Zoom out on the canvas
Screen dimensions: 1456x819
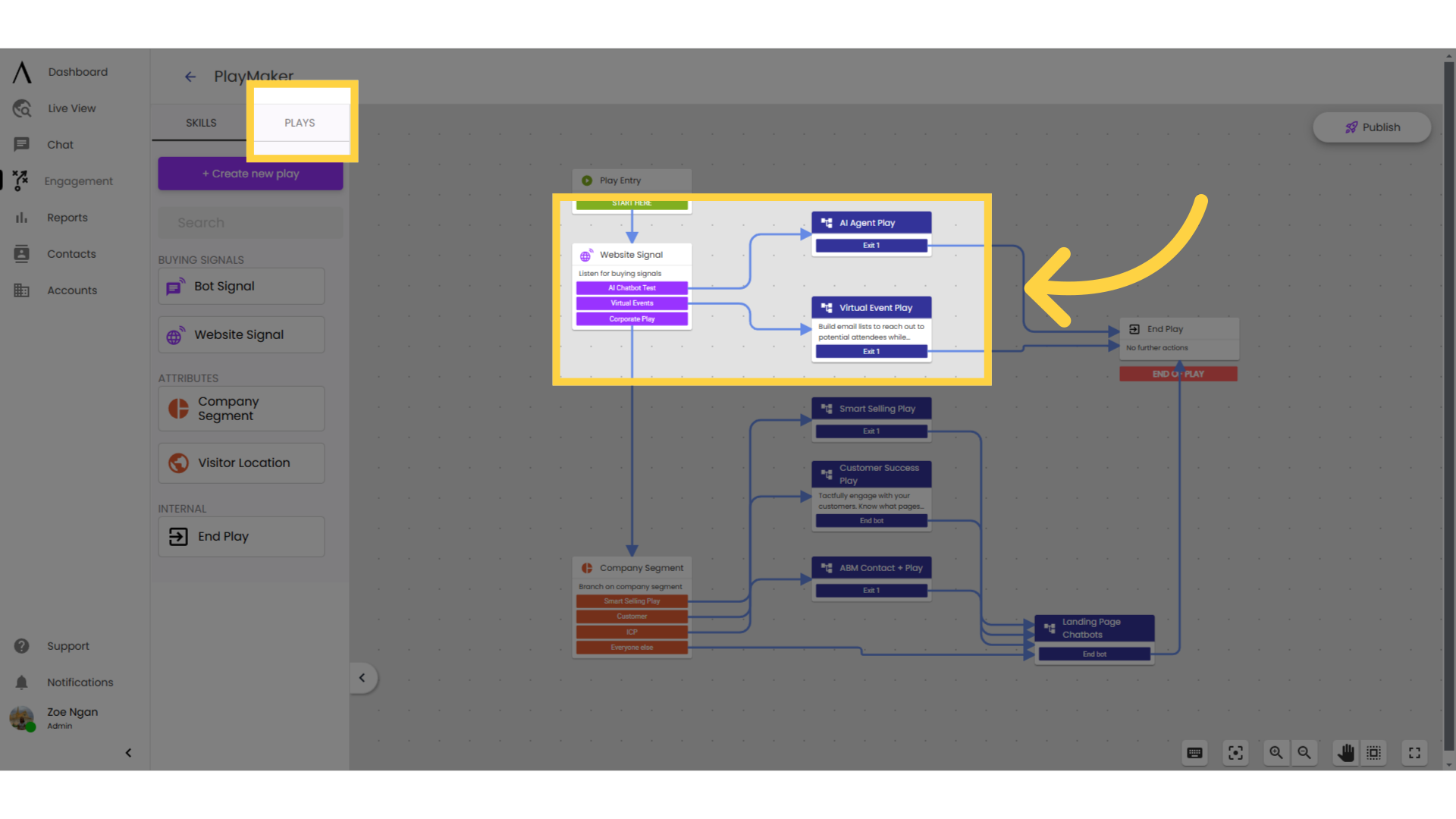pyautogui.click(x=1304, y=753)
